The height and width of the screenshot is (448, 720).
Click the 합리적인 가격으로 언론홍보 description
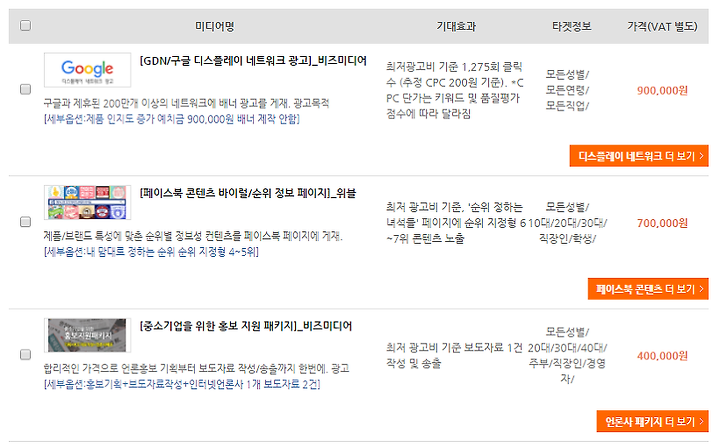[x=197, y=368]
